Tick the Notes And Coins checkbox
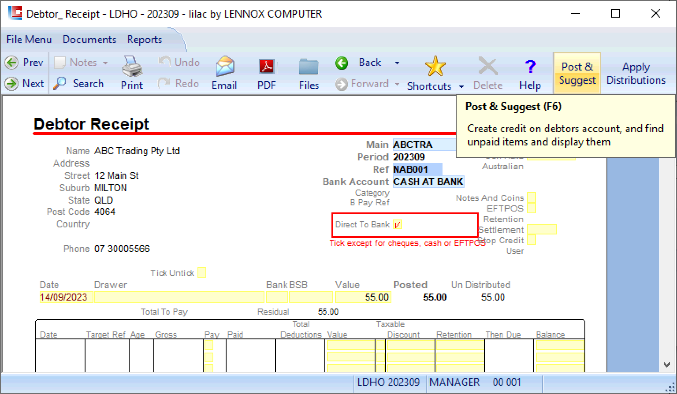 pos(531,198)
